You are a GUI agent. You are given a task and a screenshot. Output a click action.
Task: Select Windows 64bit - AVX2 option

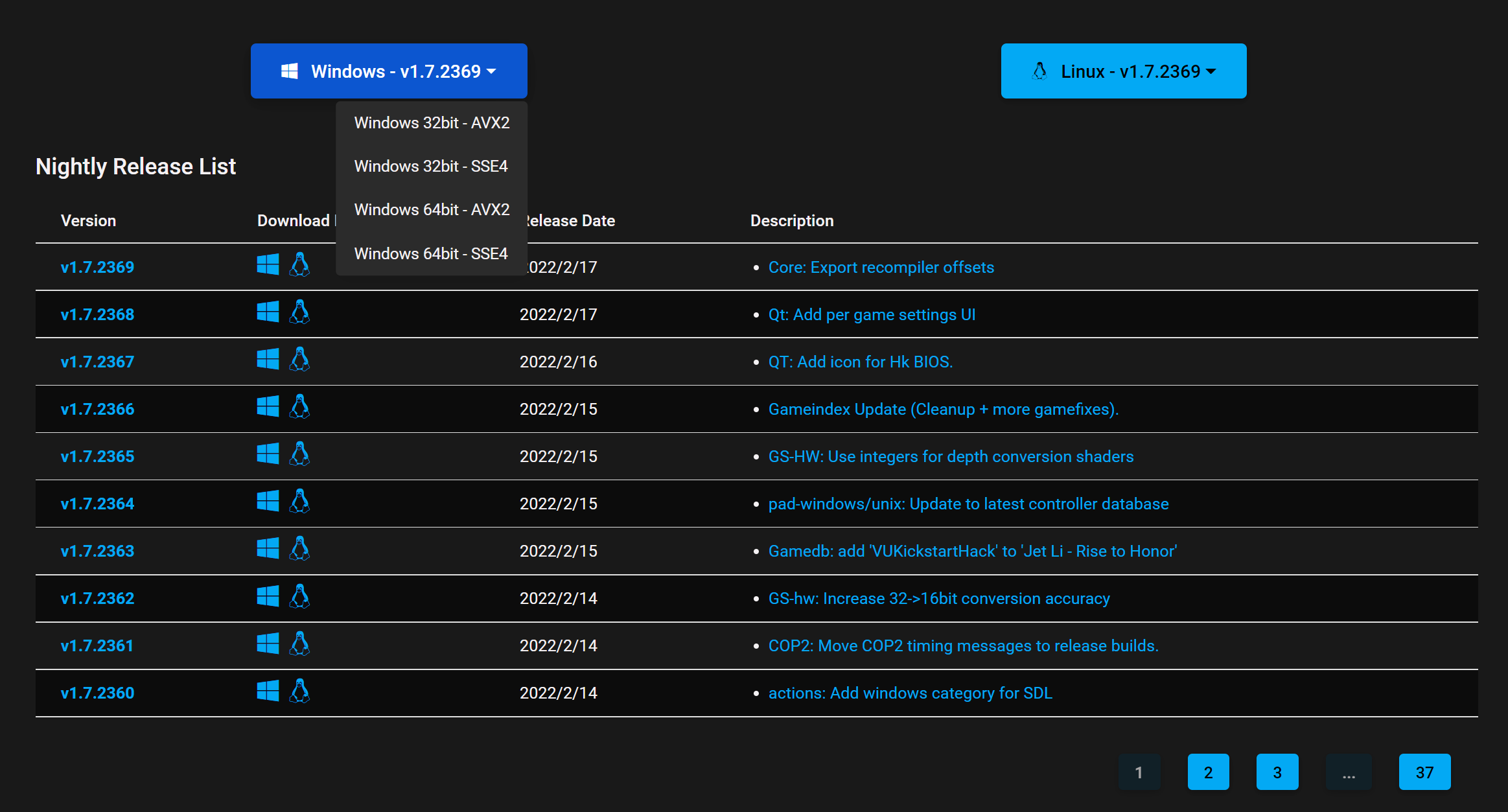click(432, 209)
